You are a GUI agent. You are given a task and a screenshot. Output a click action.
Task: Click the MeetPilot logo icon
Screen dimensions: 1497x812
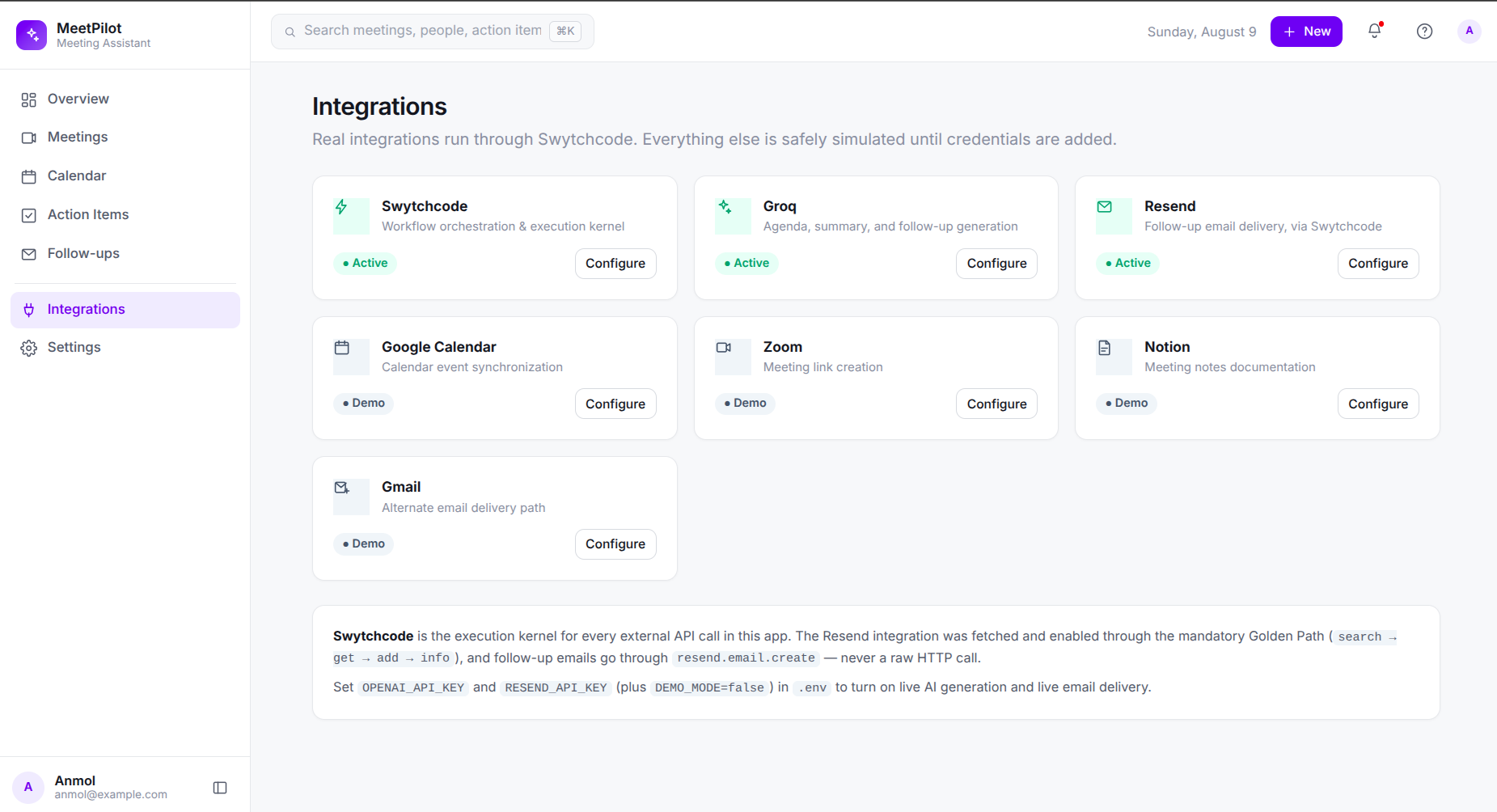pyautogui.click(x=32, y=35)
